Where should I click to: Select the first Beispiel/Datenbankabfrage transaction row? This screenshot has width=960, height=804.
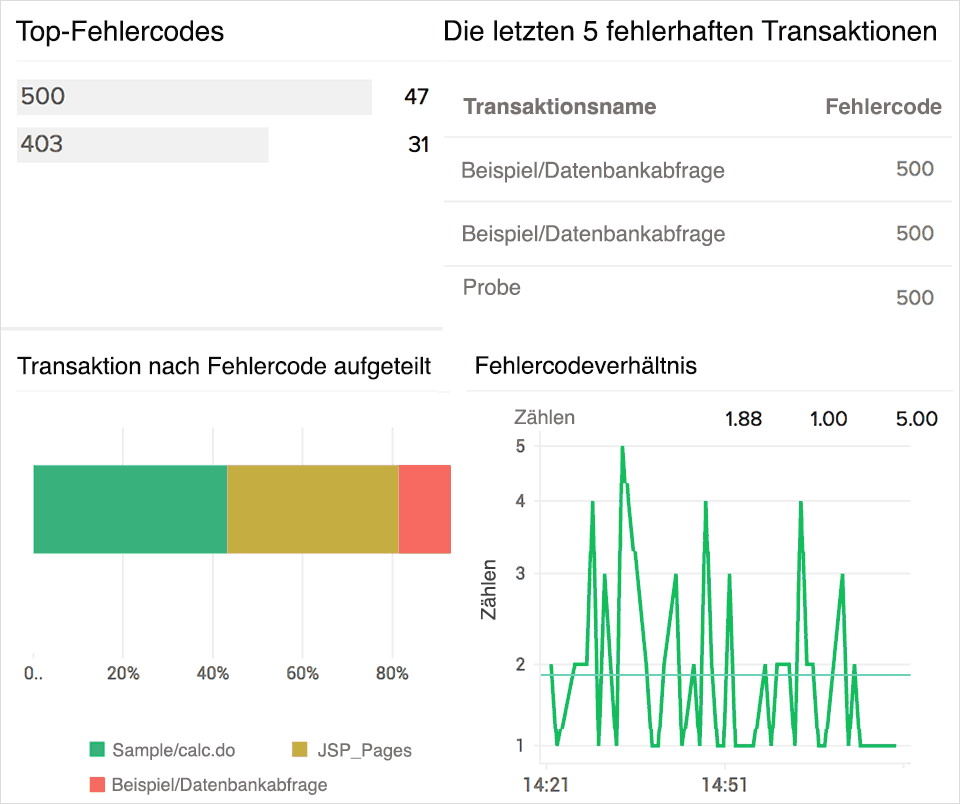(593, 170)
